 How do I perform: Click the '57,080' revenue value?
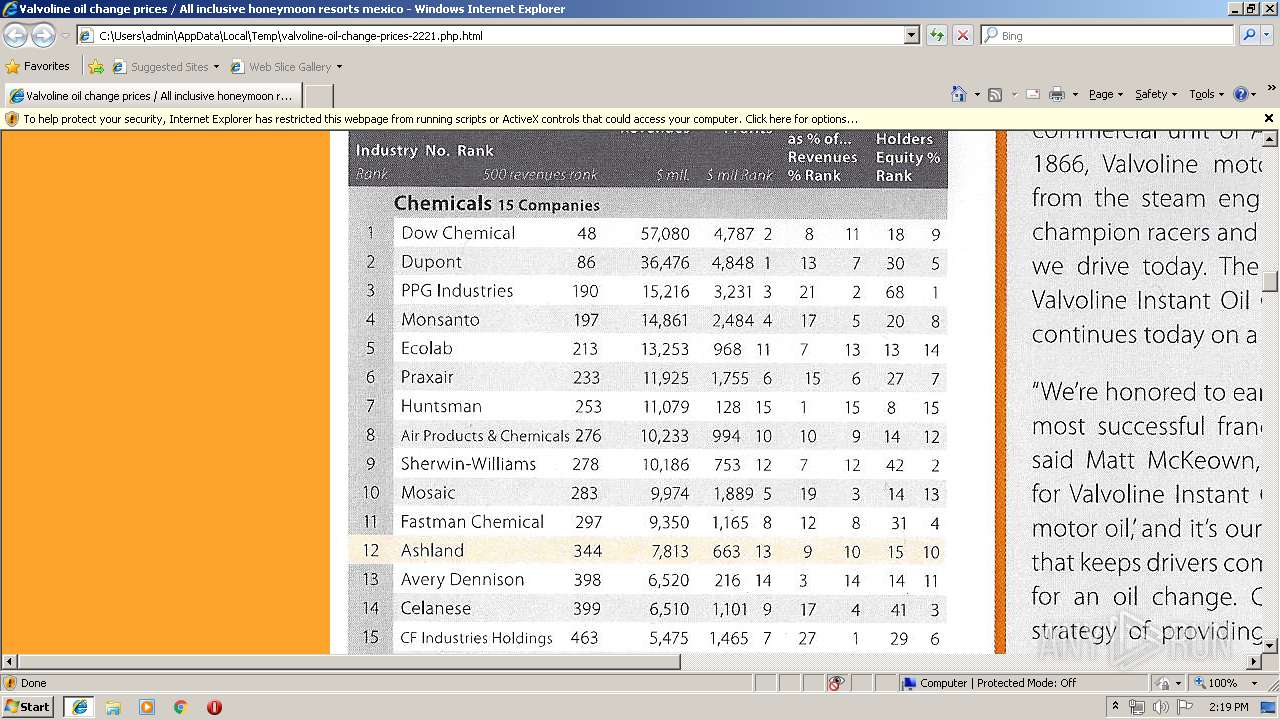(x=665, y=234)
